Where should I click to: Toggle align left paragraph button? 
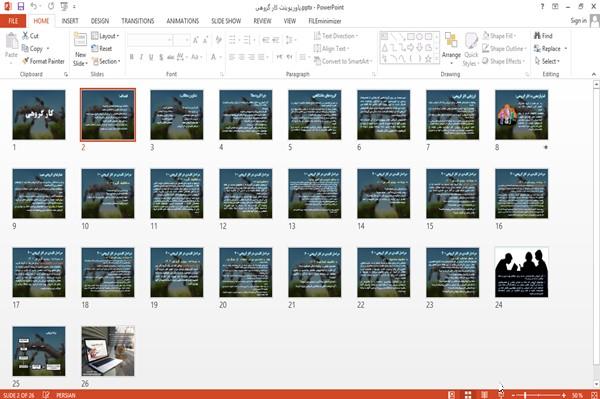pyautogui.click(x=232, y=57)
